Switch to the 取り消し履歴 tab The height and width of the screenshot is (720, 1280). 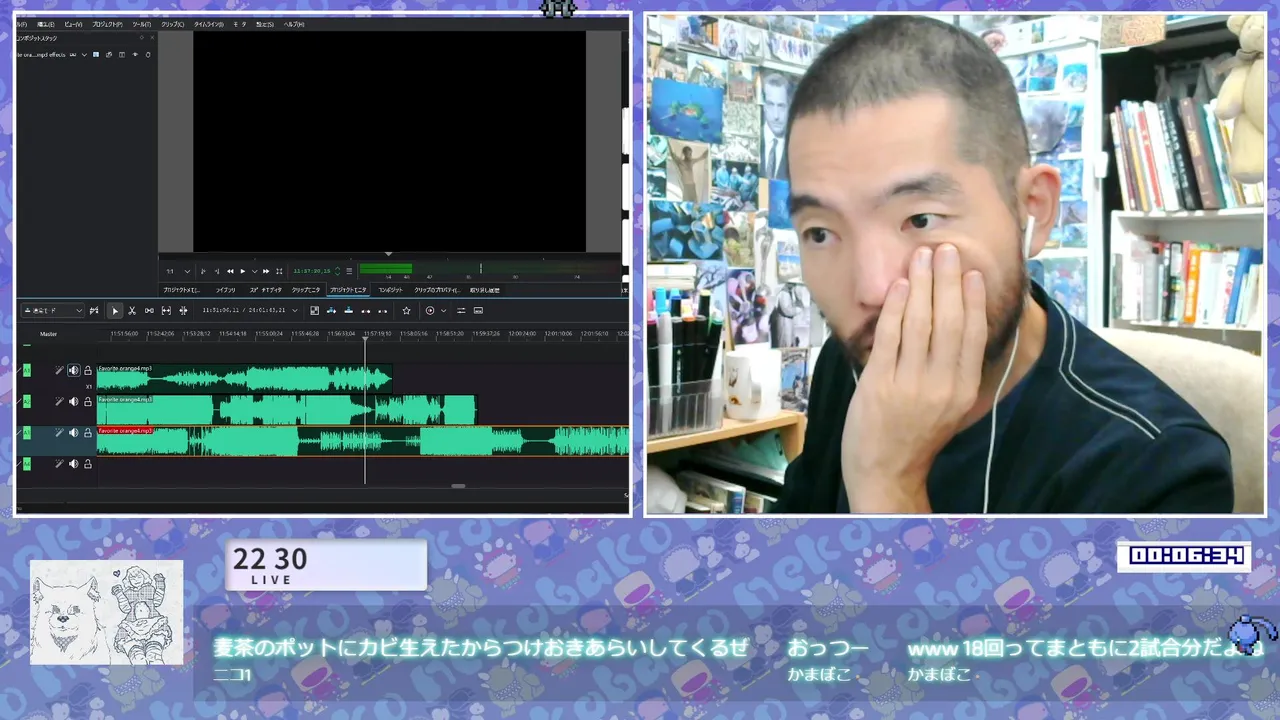point(485,290)
